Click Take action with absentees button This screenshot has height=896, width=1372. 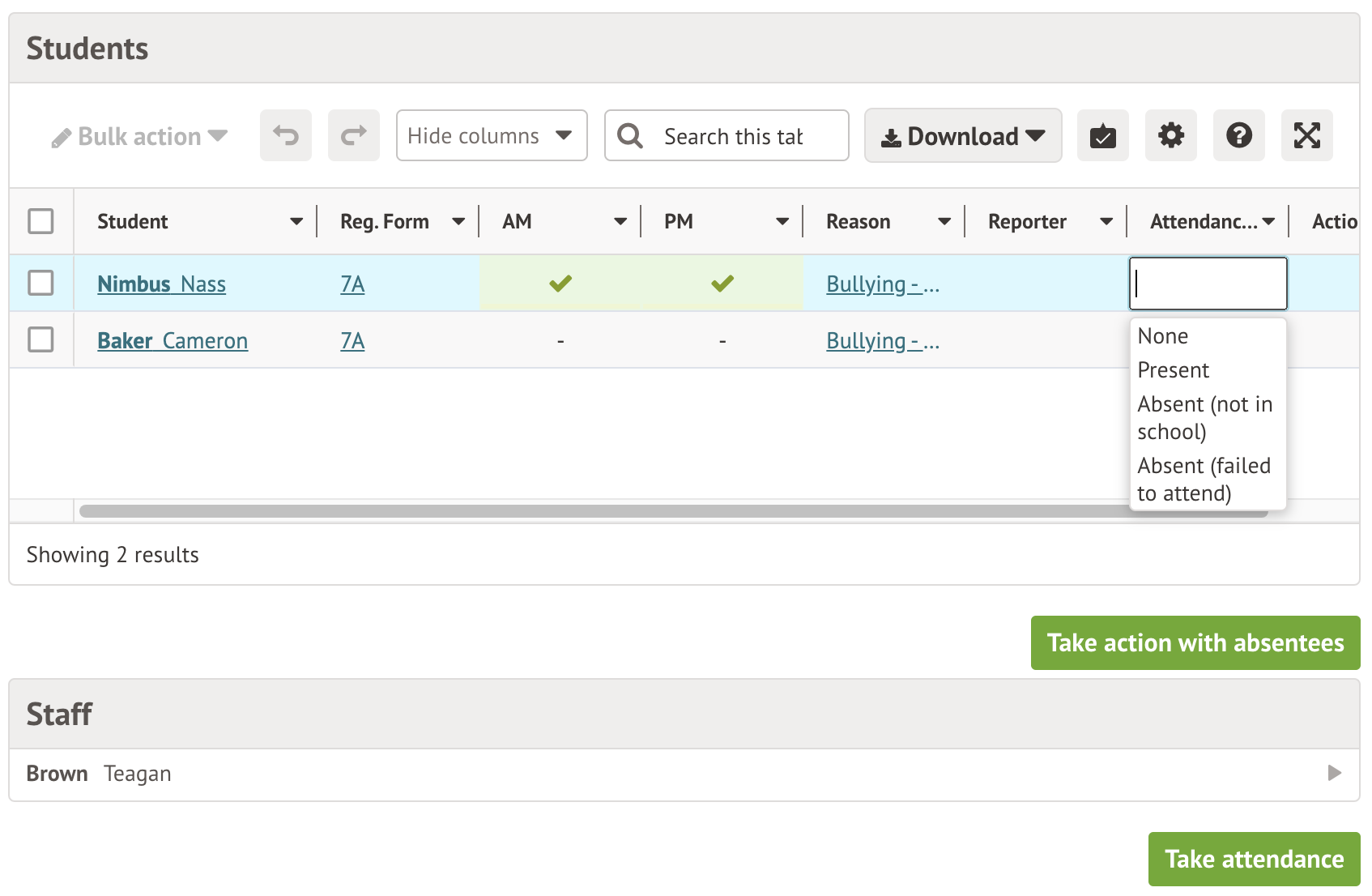pos(1195,642)
